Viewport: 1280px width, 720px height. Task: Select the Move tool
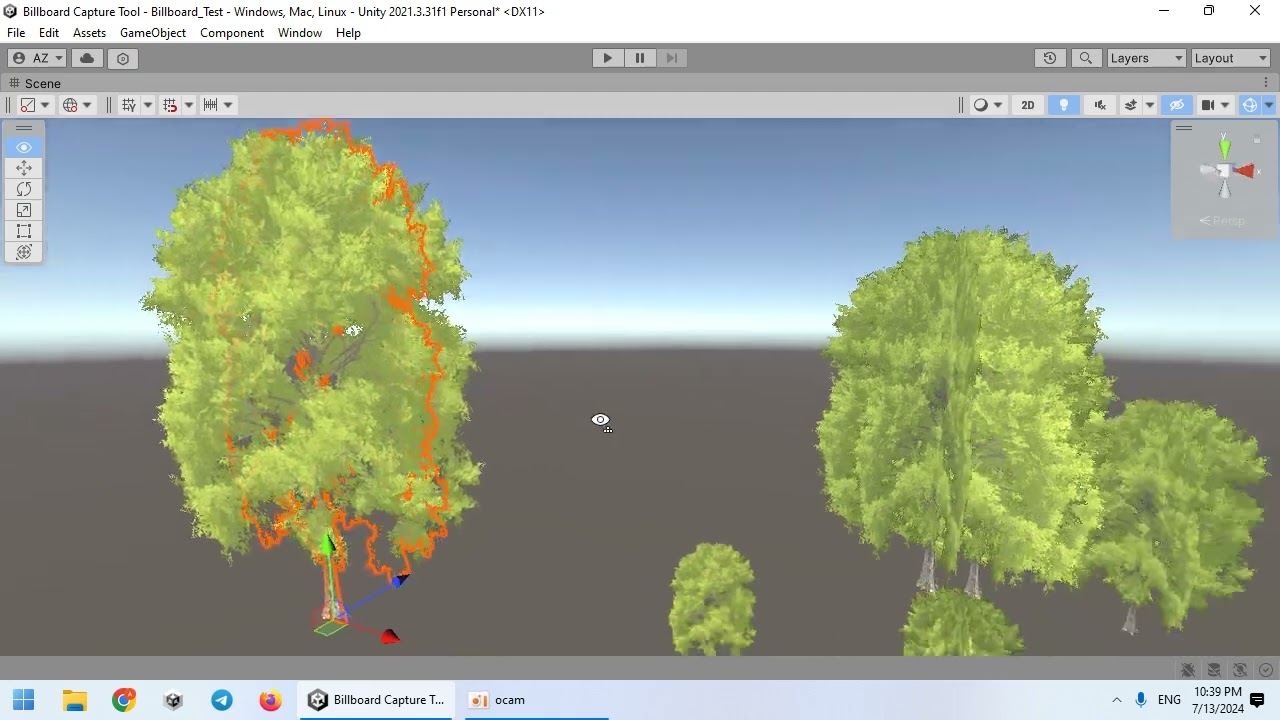24,168
